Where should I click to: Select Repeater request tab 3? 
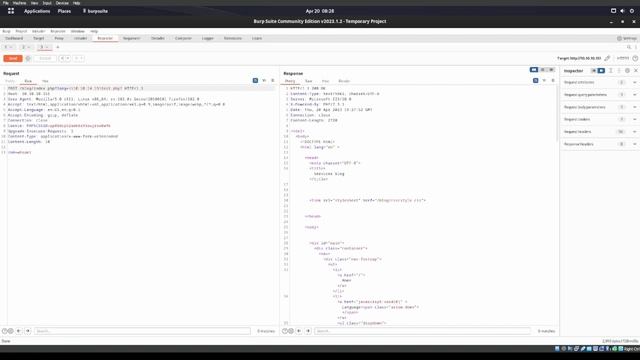click(x=44, y=47)
